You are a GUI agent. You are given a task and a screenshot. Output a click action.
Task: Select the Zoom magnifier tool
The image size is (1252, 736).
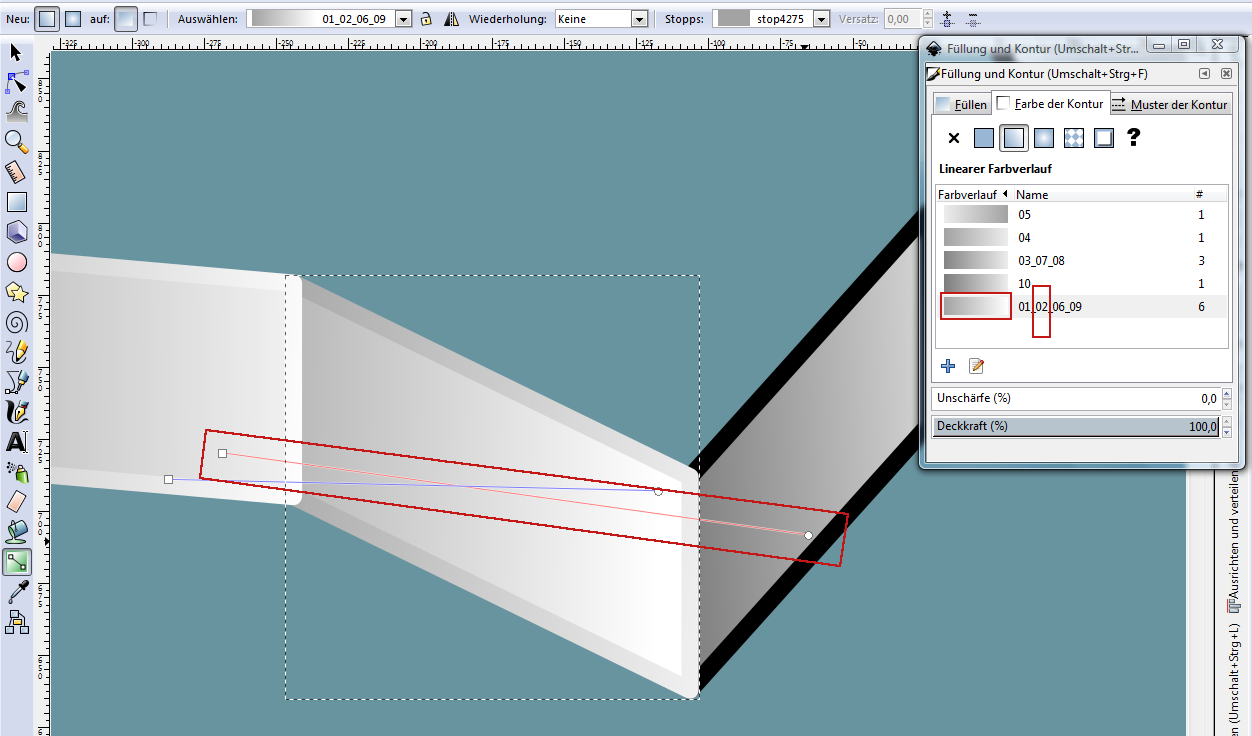pos(17,141)
